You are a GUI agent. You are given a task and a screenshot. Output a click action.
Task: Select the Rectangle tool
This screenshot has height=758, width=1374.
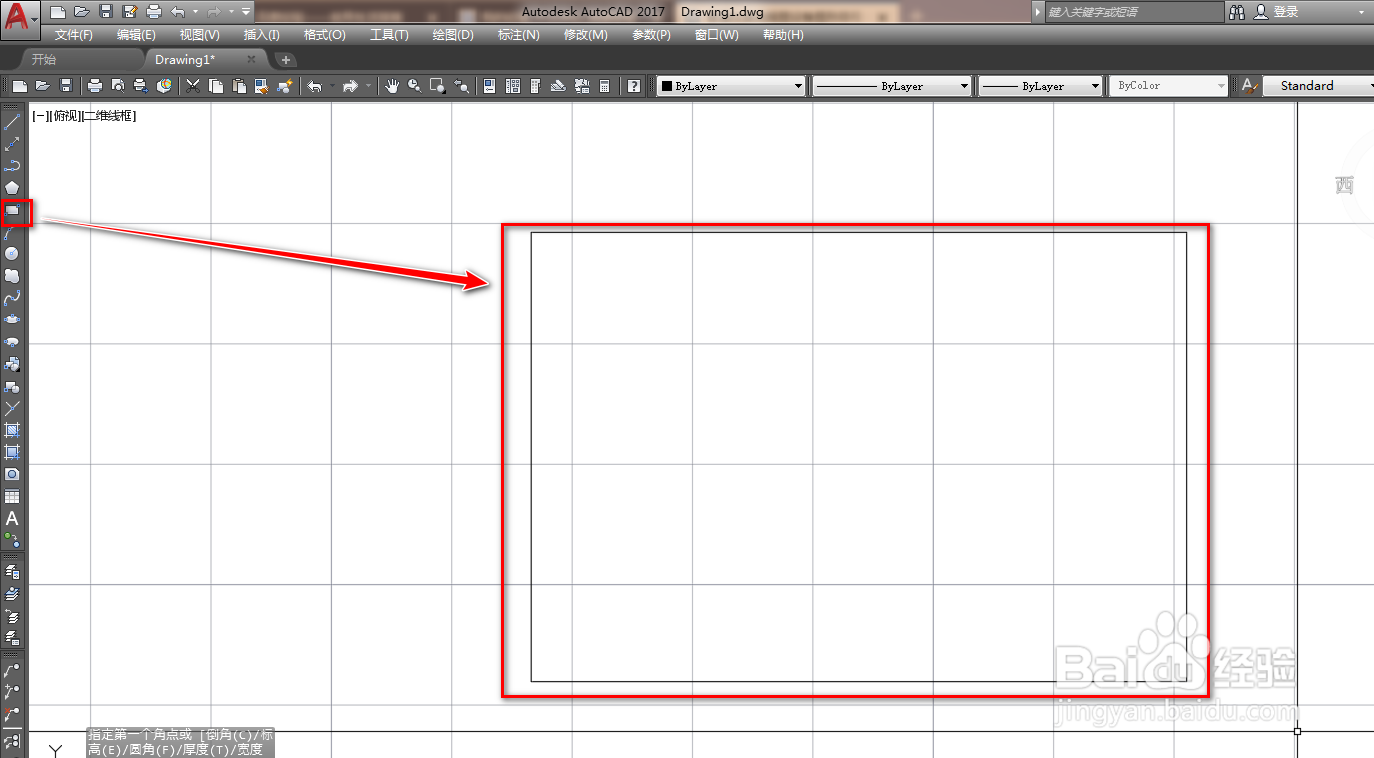click(12, 211)
